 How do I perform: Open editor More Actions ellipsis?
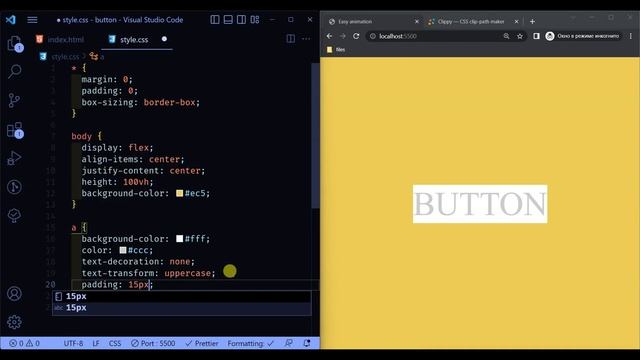(x=306, y=39)
